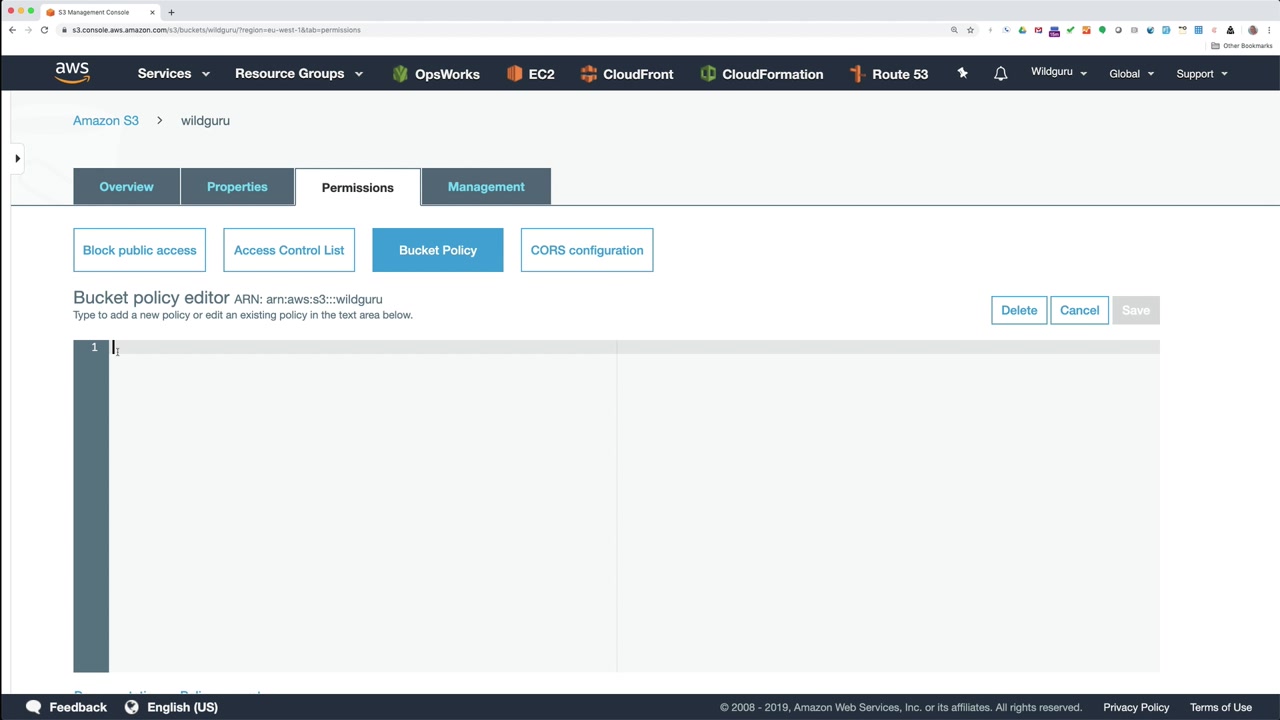Click the Delete policy button
This screenshot has height=720, width=1280.
pyautogui.click(x=1019, y=310)
